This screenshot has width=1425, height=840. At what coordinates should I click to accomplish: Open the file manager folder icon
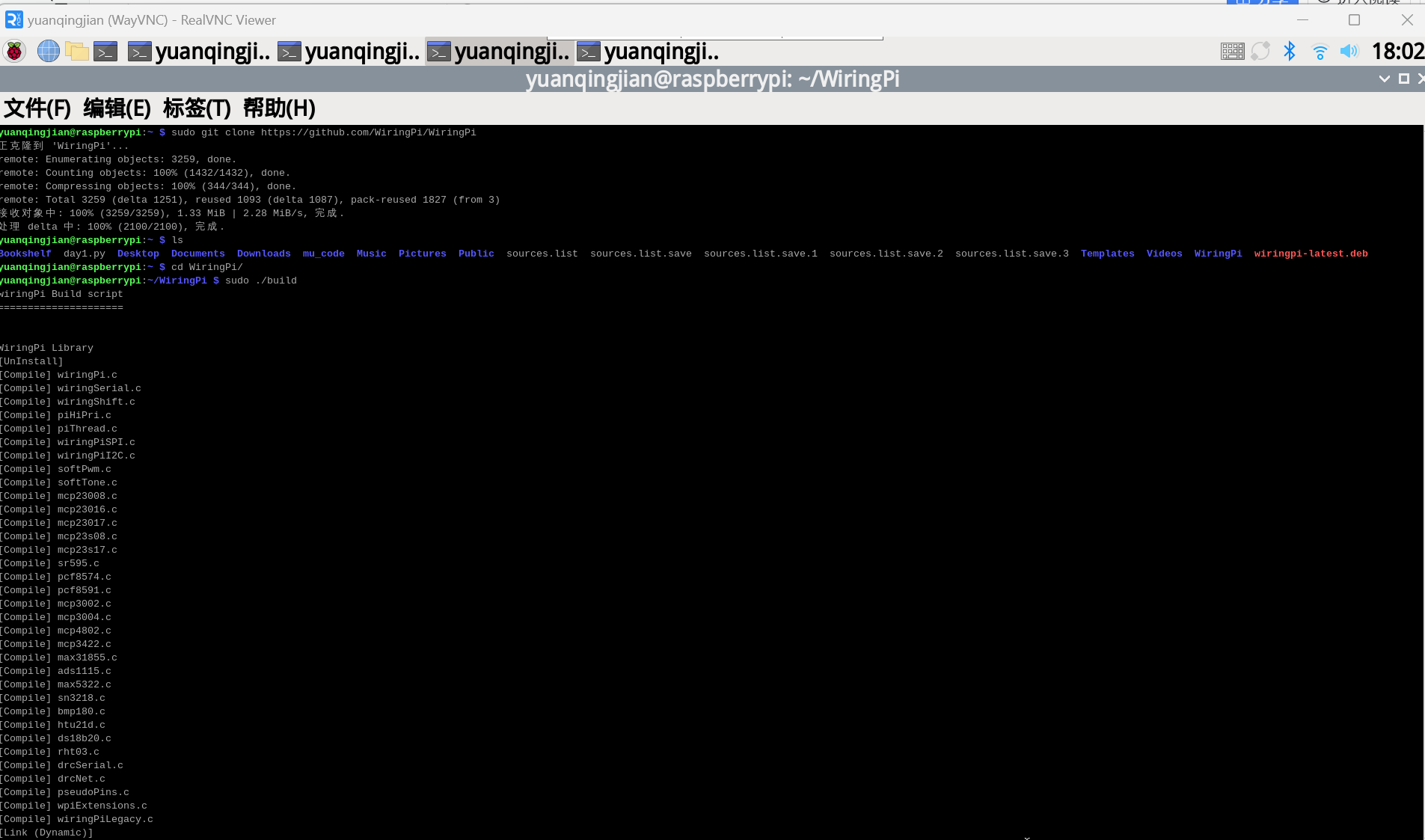(77, 51)
